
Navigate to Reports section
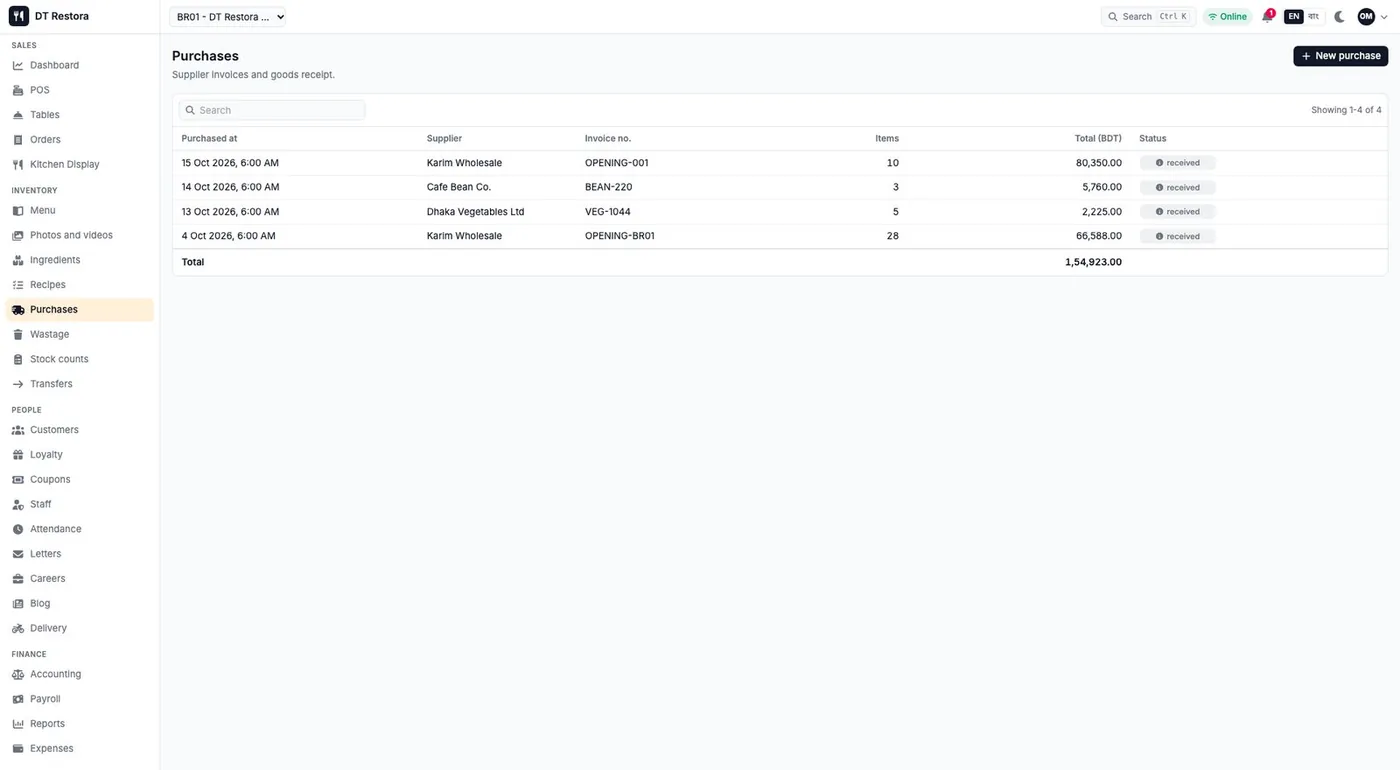tap(47, 724)
